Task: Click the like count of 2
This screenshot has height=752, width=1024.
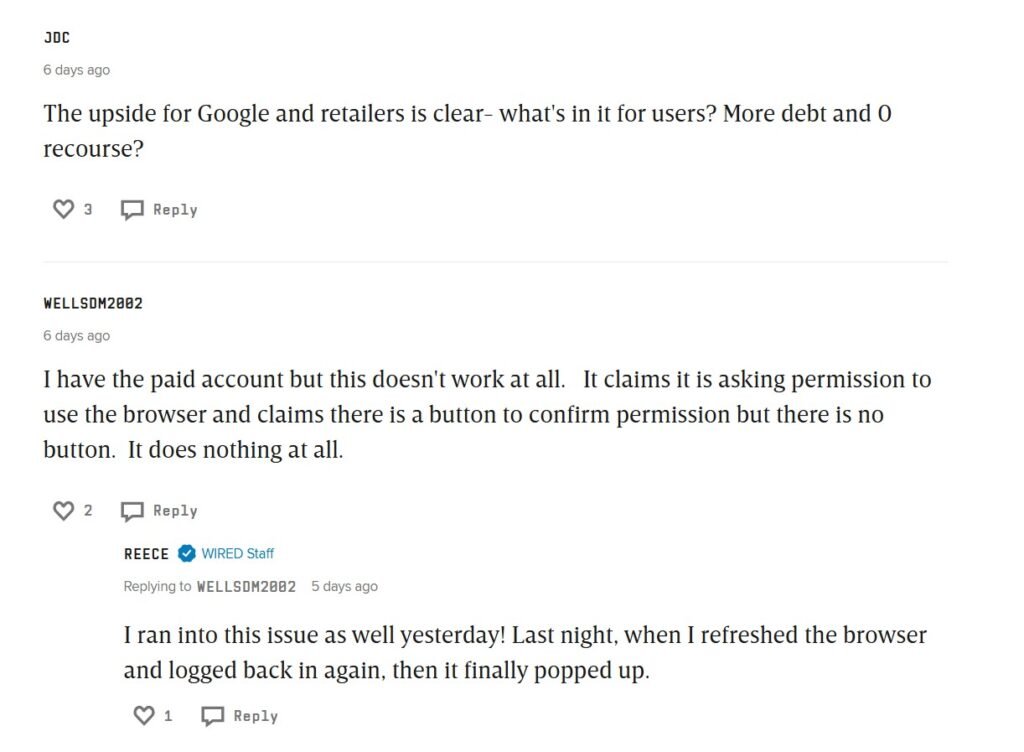Action: click(88, 511)
